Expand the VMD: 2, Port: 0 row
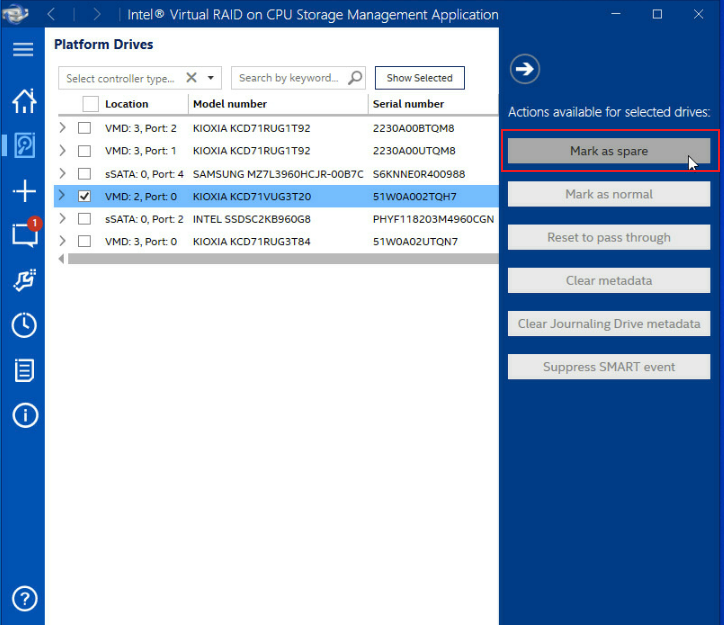The image size is (724, 625). pos(63,196)
